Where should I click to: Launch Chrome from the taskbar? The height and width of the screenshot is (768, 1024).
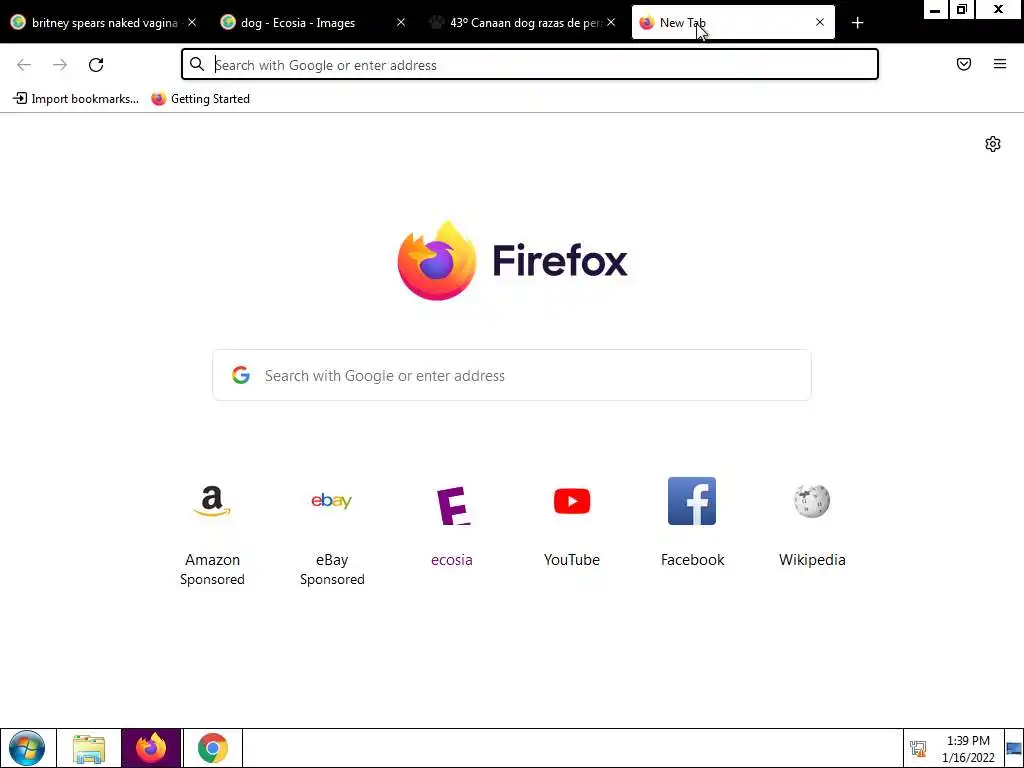[213, 748]
